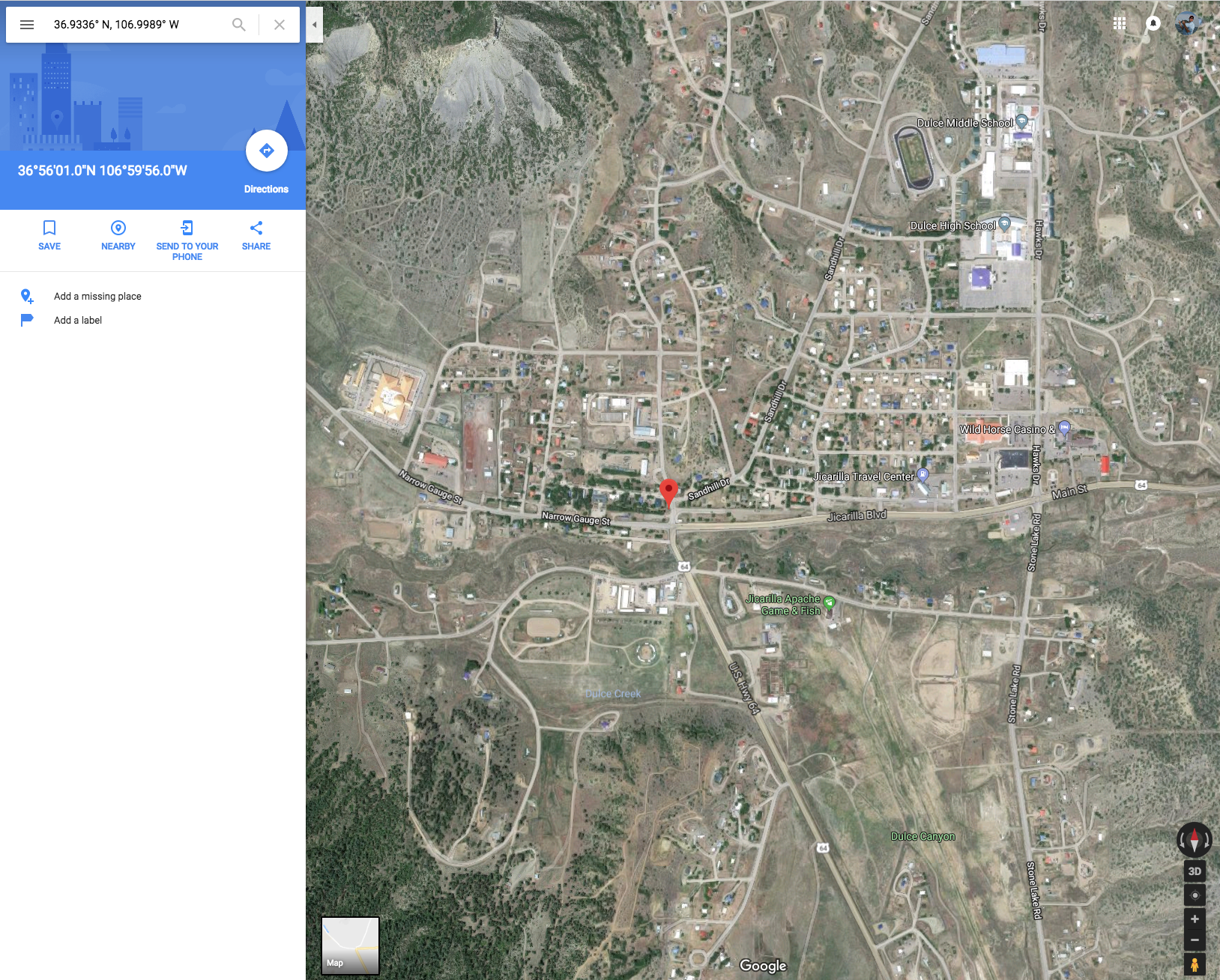Click the SHARE label
This screenshot has width=1220, height=980.
point(256,246)
